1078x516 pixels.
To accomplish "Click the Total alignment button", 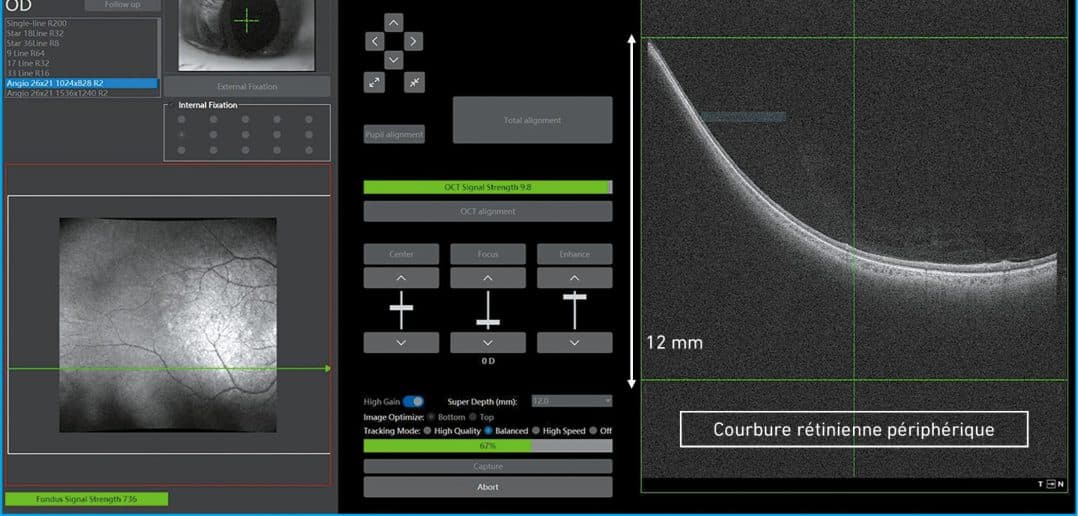I will (532, 120).
